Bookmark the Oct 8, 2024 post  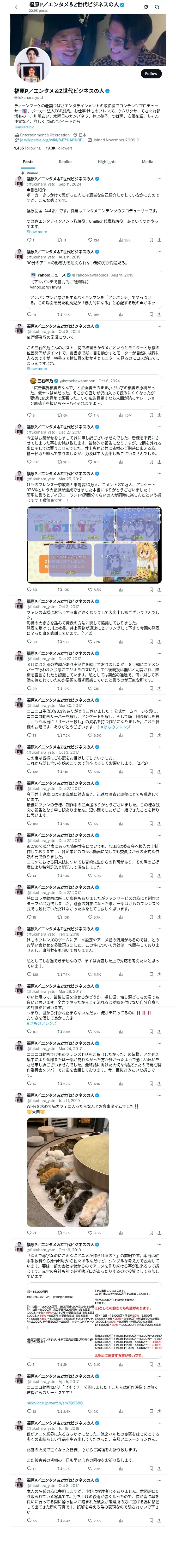(150, 415)
